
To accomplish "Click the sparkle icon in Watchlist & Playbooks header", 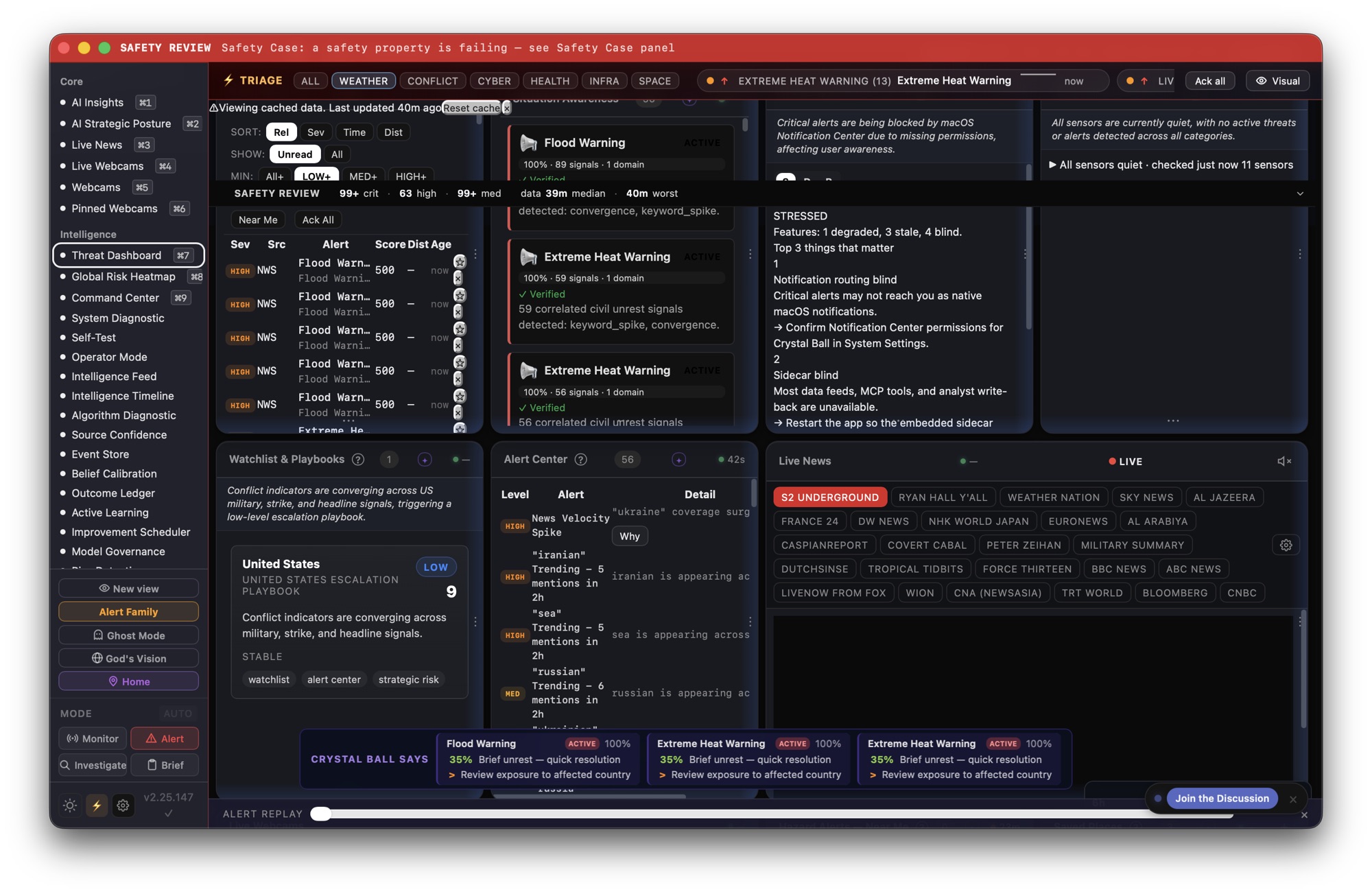I will click(425, 460).
